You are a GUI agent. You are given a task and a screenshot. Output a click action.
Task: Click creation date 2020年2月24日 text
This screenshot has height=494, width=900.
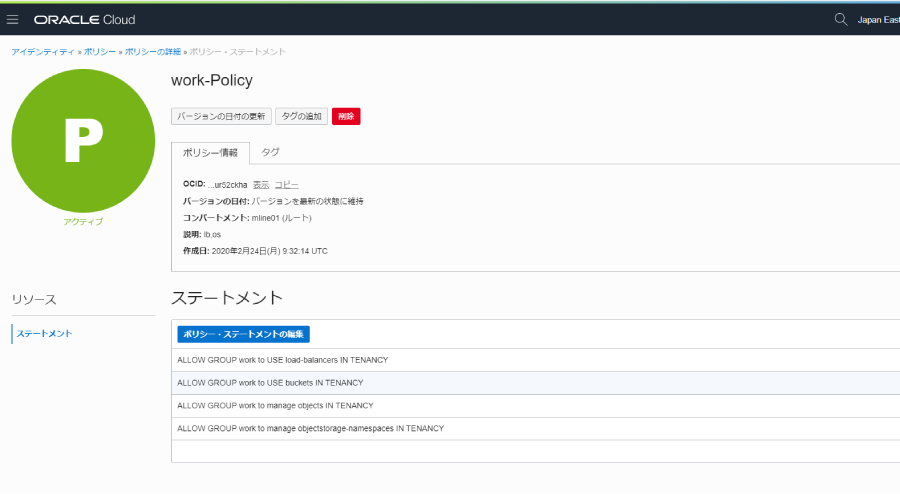point(270,251)
